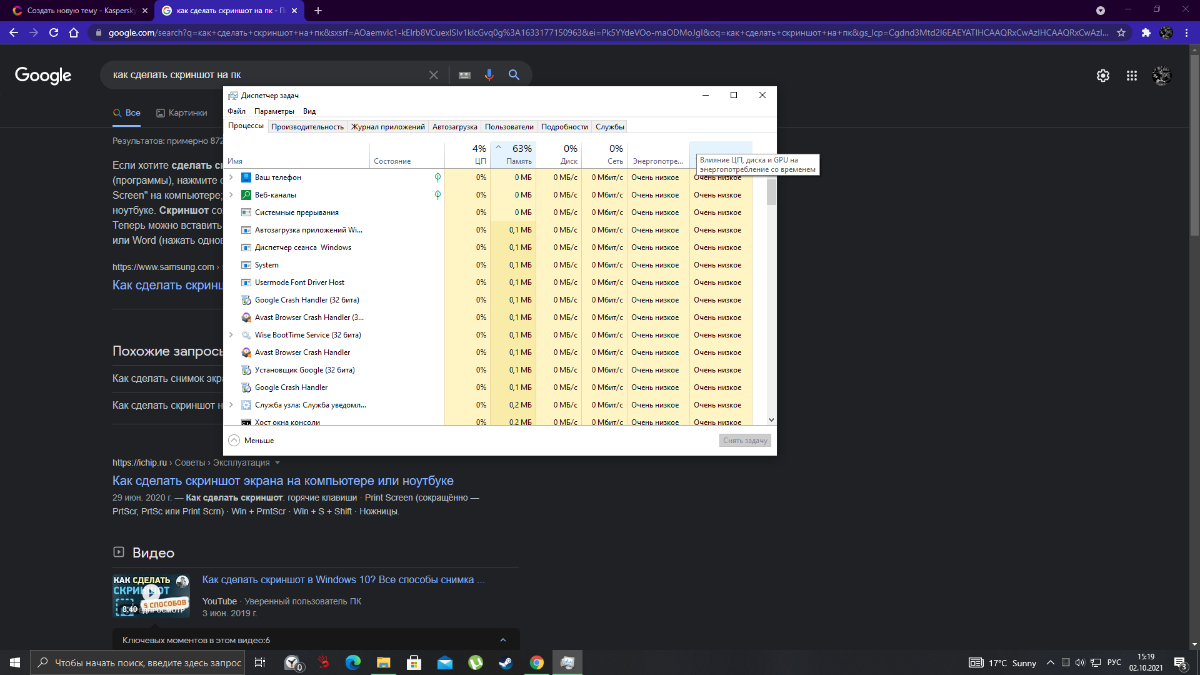The width and height of the screenshot is (1200, 675).
Task: Open Google settings gear icon
Action: [x=1103, y=76]
